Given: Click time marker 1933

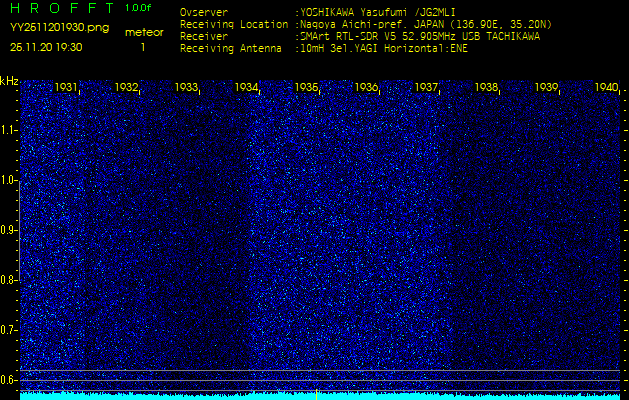Looking at the screenshot, I should click(x=186, y=87).
